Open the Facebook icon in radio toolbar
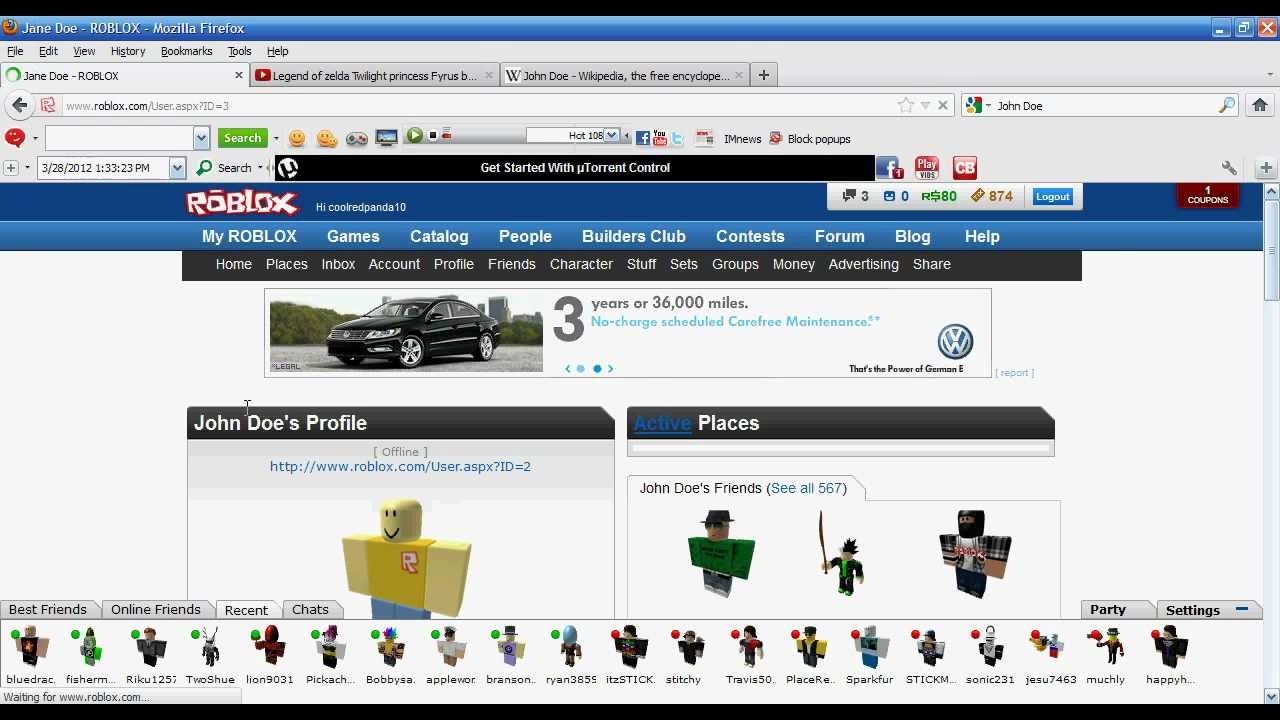Viewport: 1280px width, 720px height. [643, 138]
